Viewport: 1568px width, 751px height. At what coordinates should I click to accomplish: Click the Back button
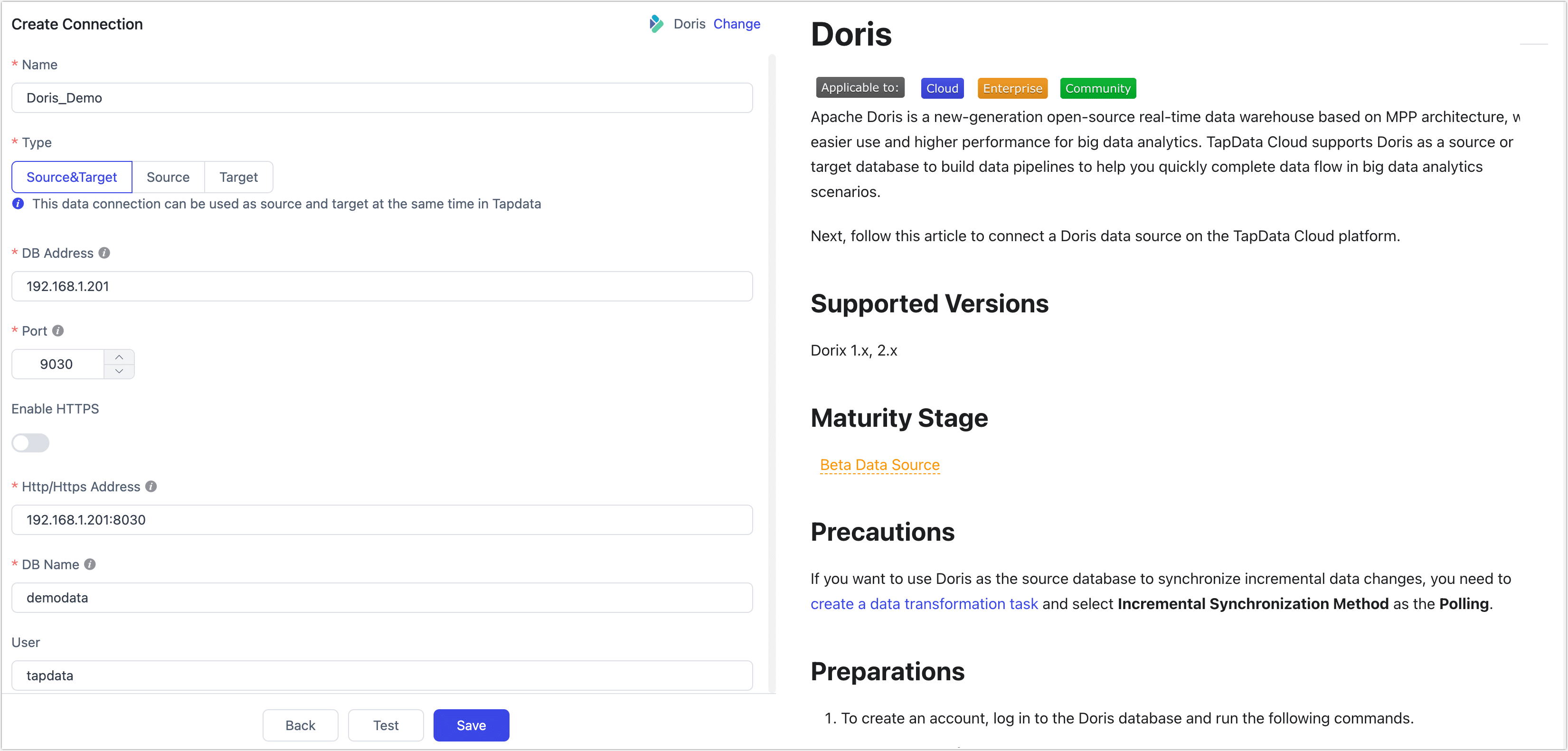[300, 725]
